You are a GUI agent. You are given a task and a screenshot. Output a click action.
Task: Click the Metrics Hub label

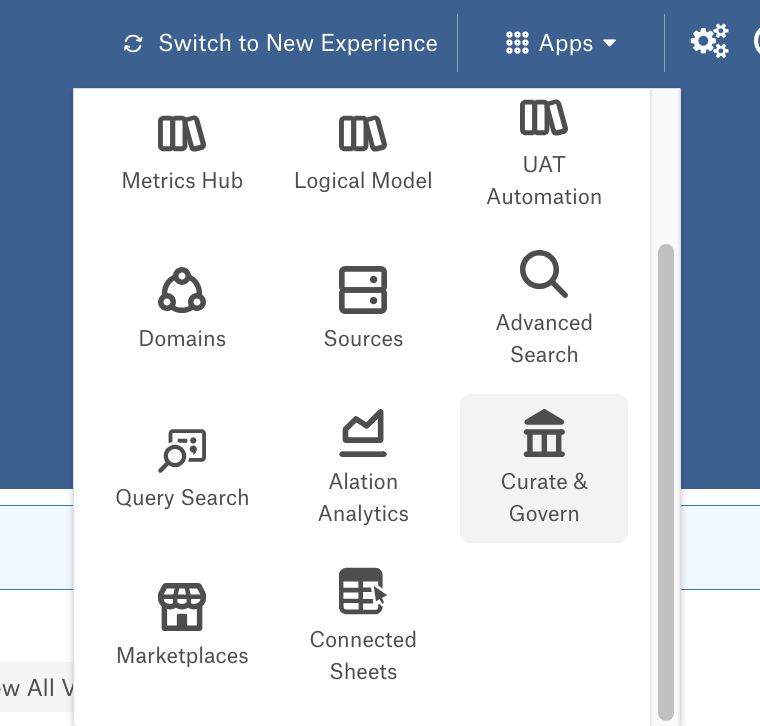[x=182, y=181]
